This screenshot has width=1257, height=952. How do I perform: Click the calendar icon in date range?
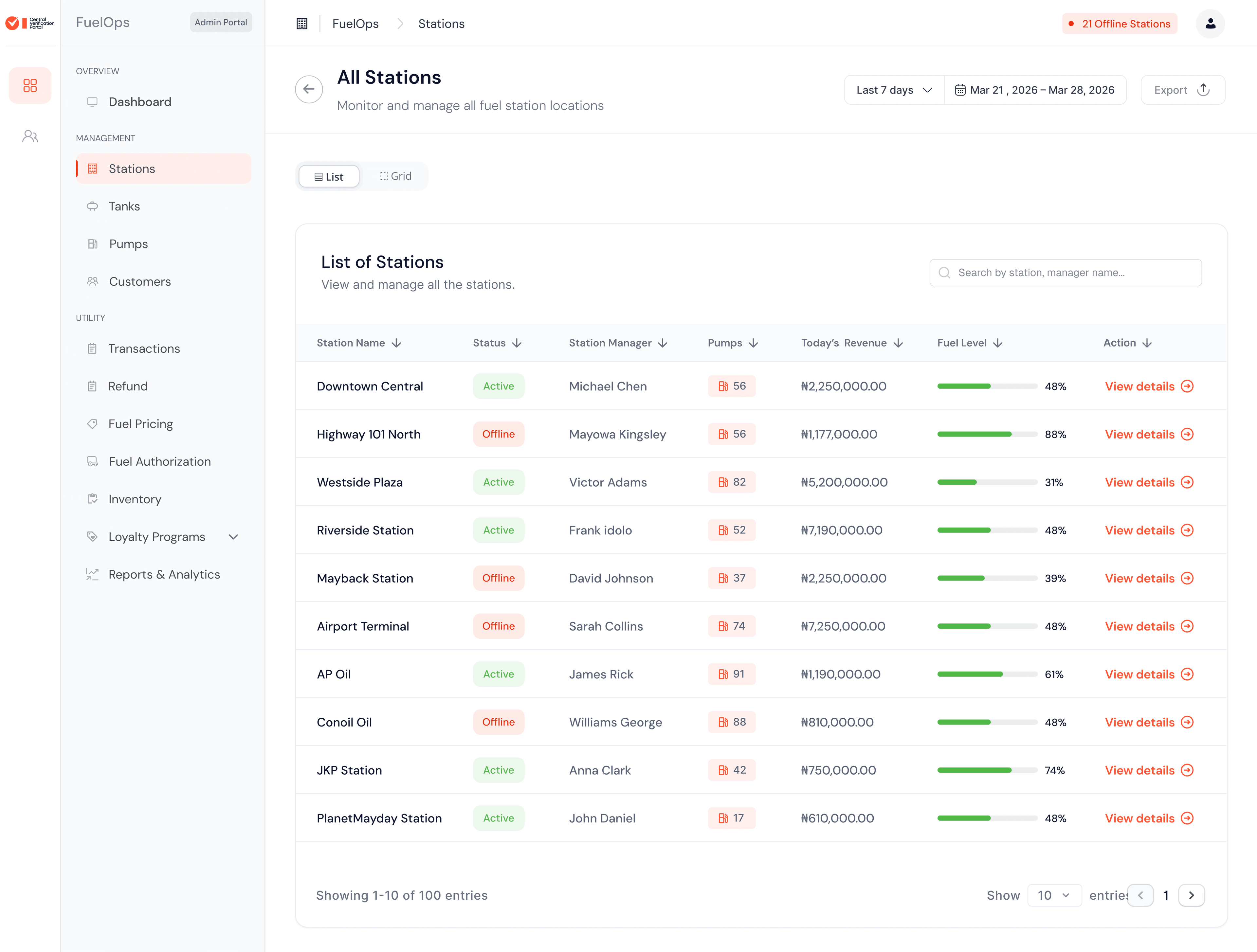tap(960, 90)
